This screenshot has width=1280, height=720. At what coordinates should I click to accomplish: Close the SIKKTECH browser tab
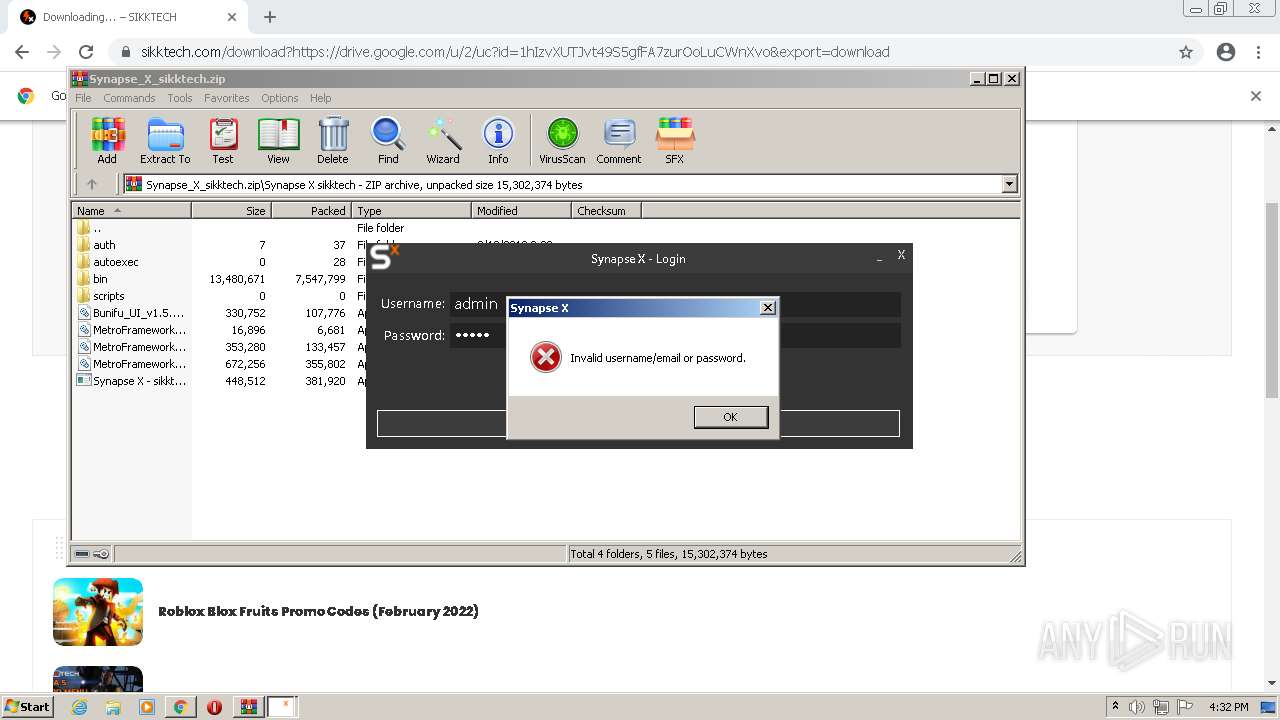click(232, 17)
